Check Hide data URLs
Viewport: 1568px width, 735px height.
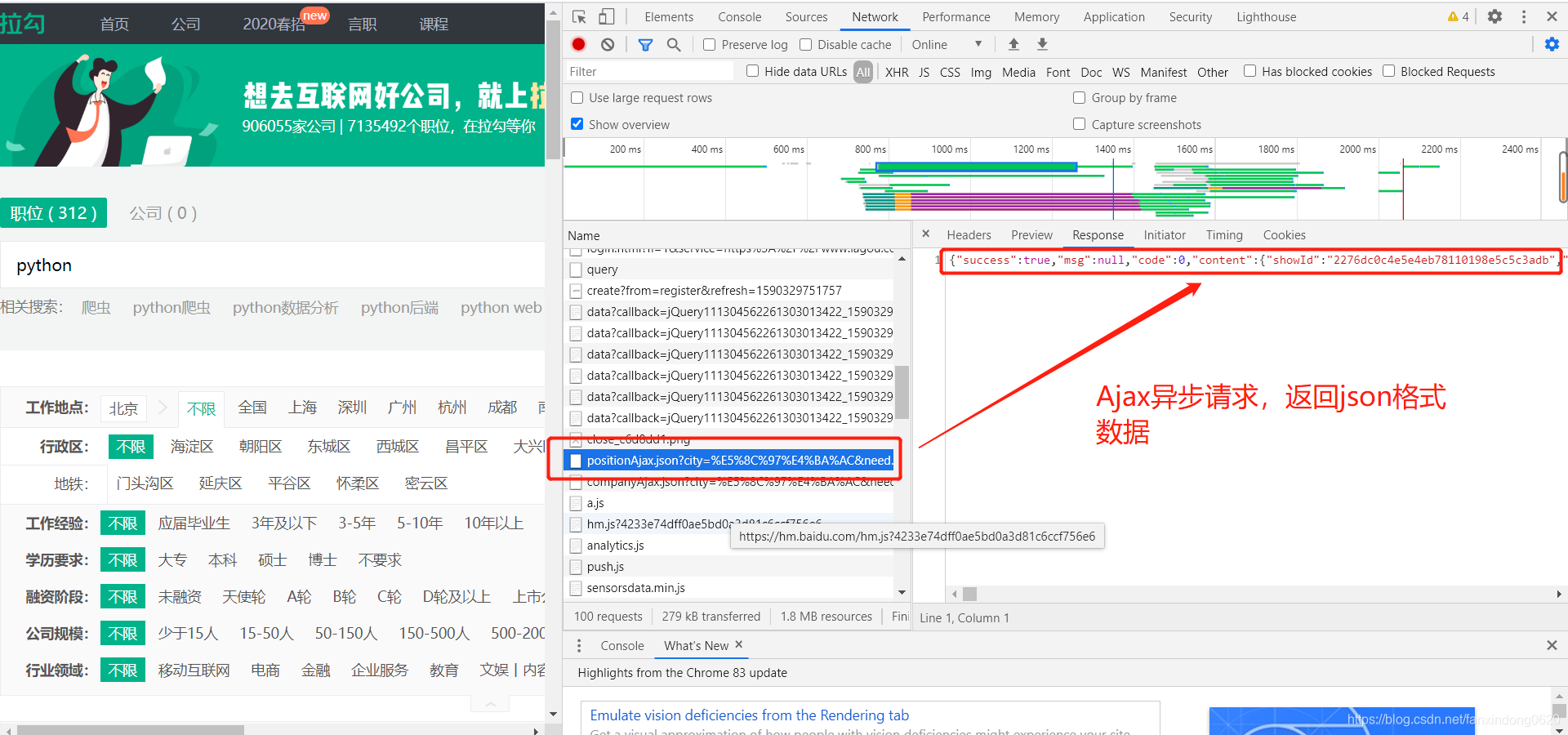pos(752,71)
